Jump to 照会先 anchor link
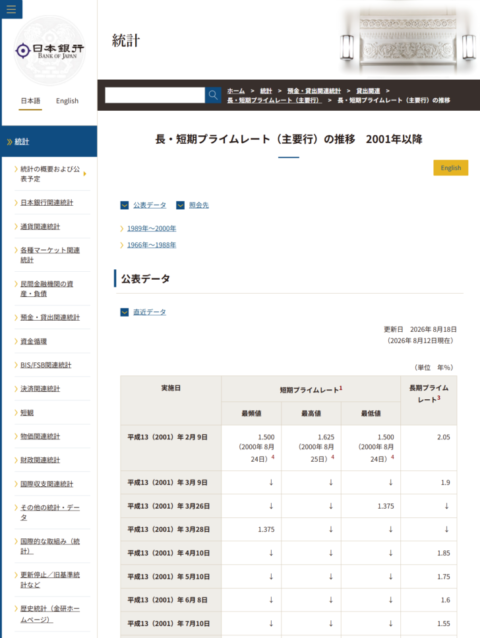The height and width of the screenshot is (638, 480). (x=199, y=205)
